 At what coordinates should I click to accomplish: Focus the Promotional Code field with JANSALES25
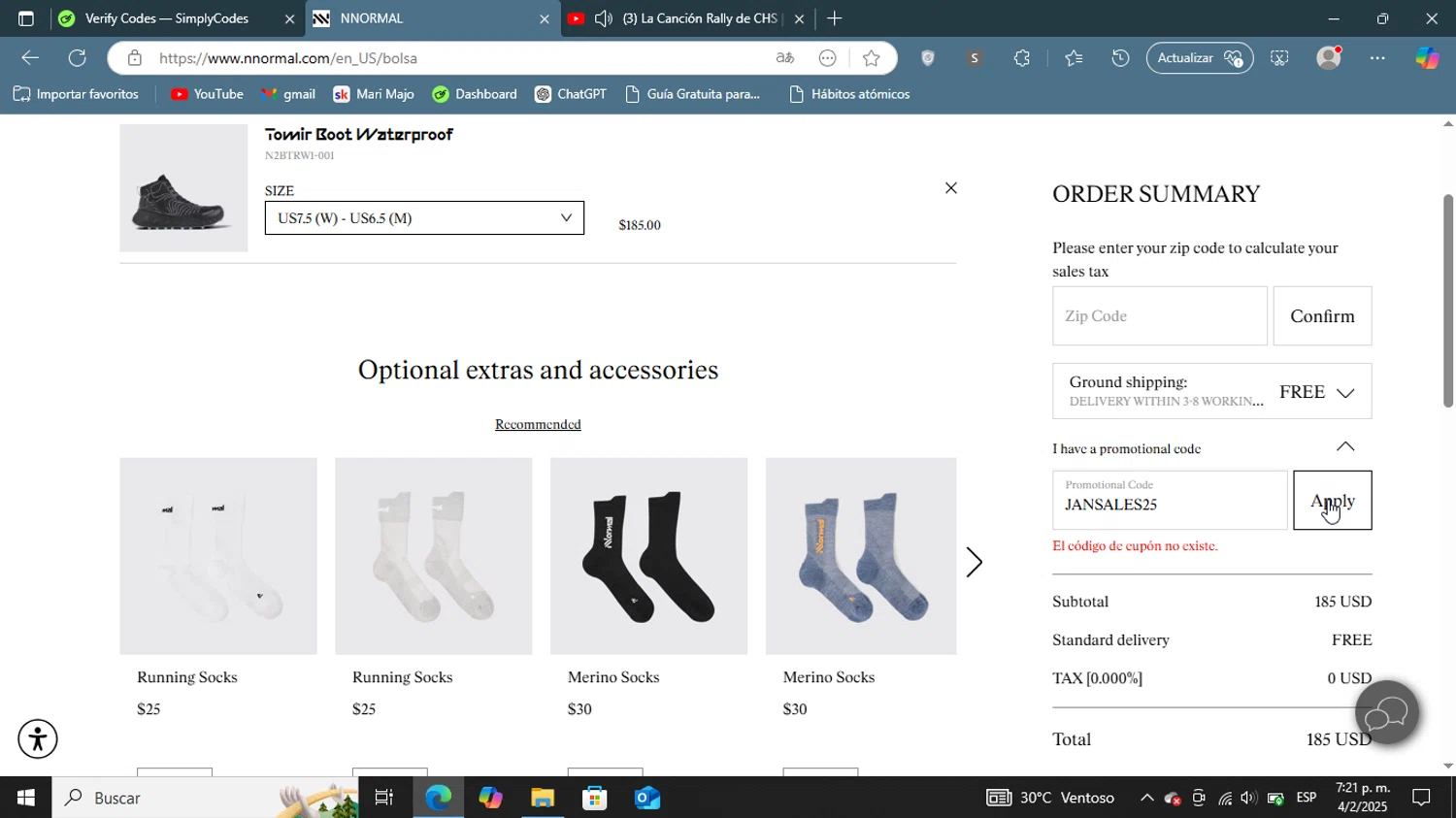(x=1170, y=501)
